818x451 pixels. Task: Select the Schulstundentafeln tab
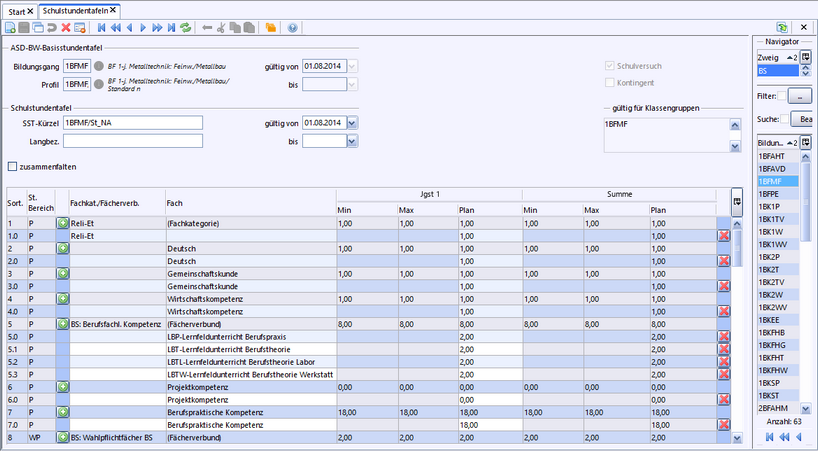(x=75, y=10)
